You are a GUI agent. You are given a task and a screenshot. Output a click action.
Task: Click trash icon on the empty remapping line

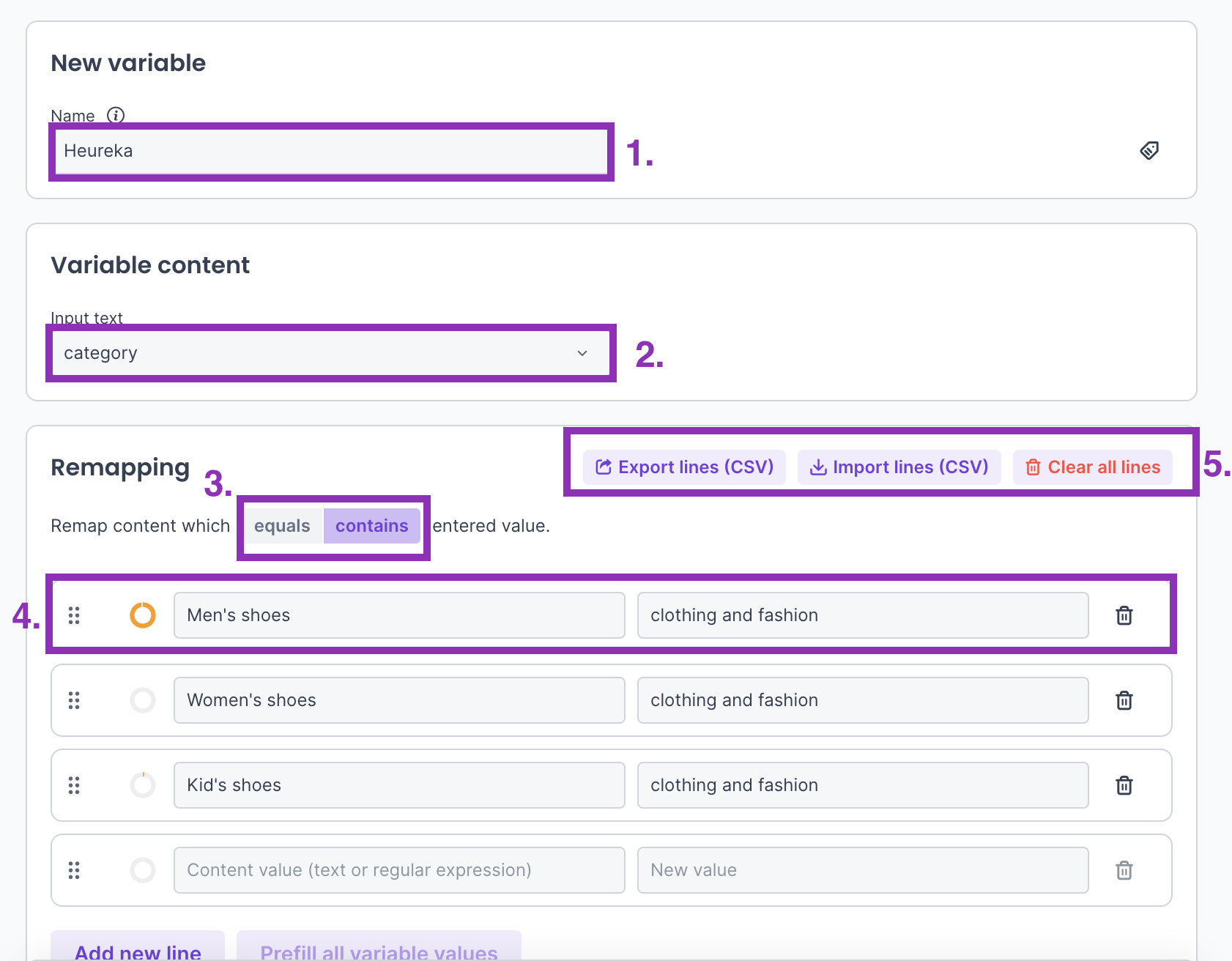tap(1124, 870)
